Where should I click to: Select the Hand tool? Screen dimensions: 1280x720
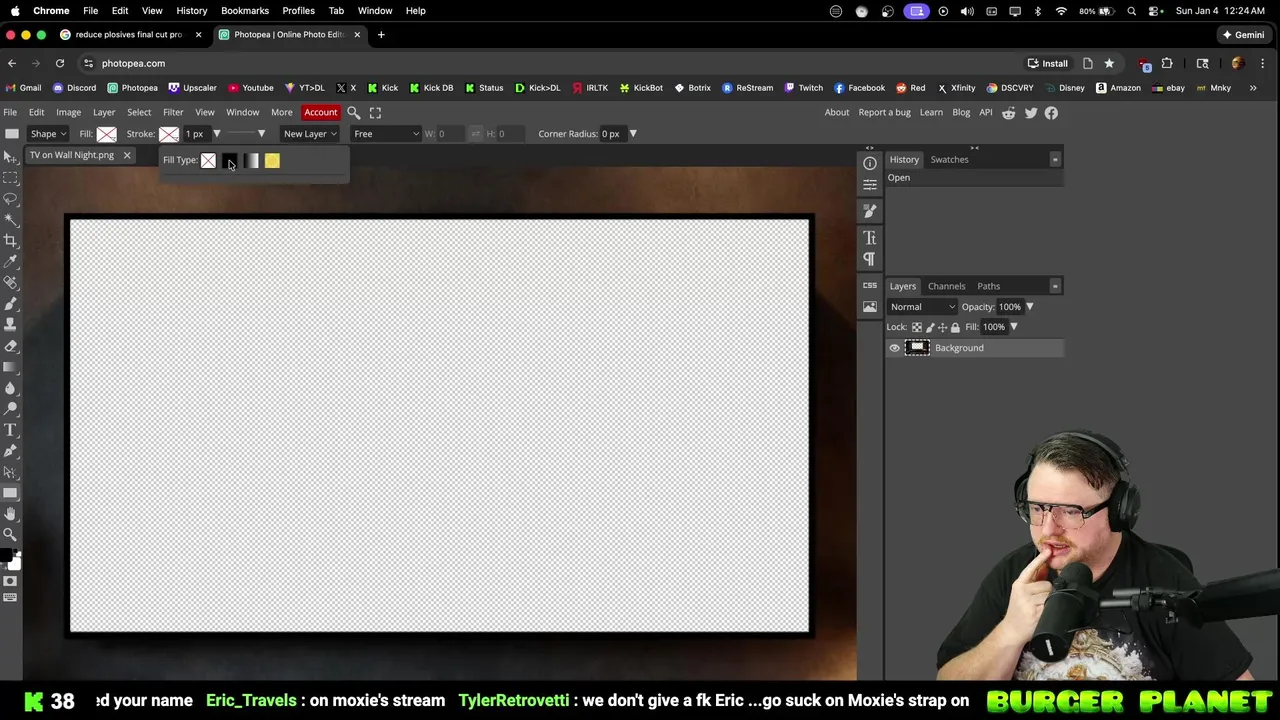coord(10,514)
